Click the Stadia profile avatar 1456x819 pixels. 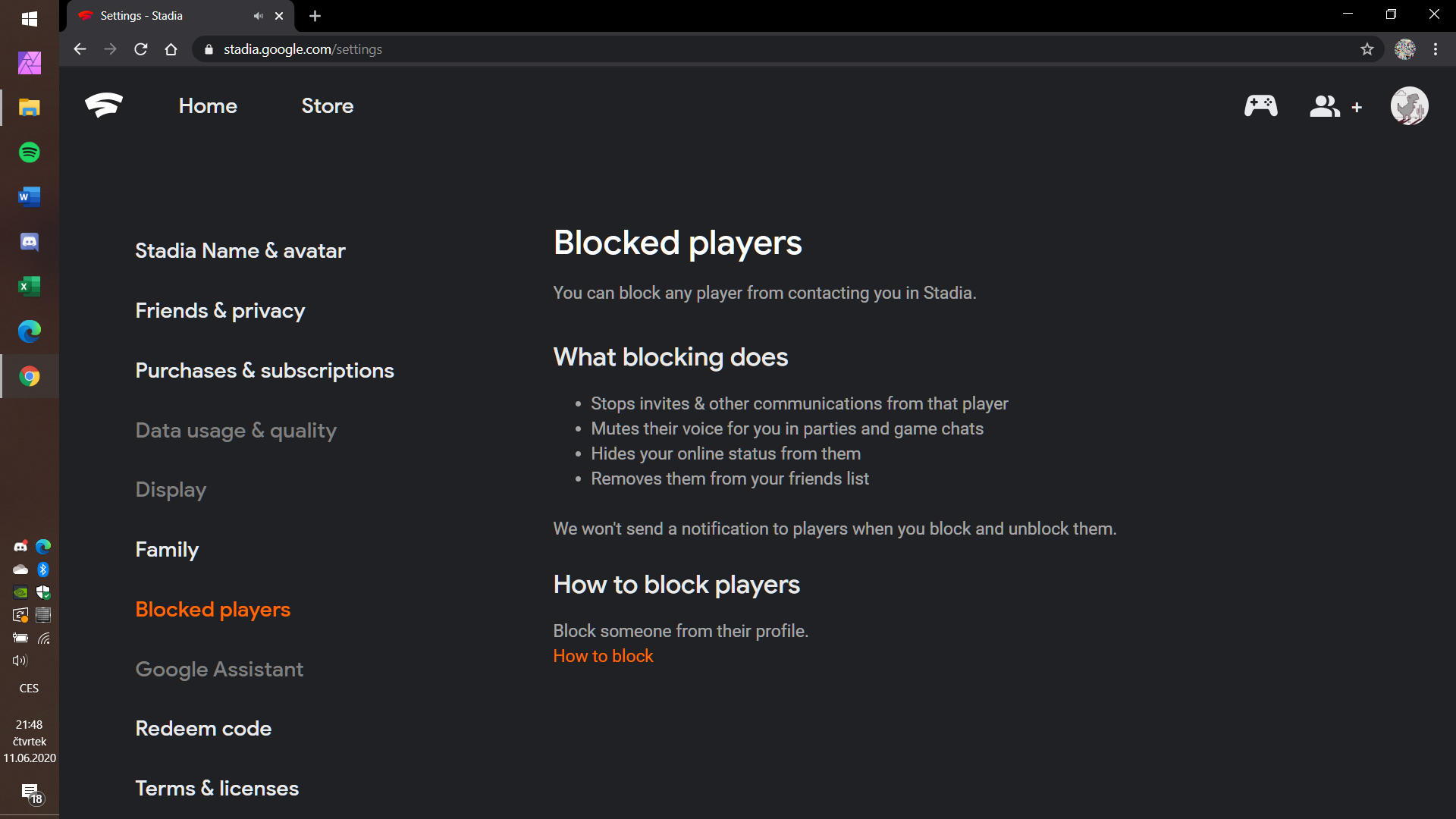1409,106
